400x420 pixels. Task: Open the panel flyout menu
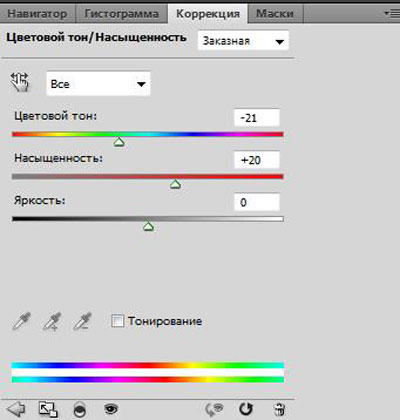pyautogui.click(x=391, y=14)
